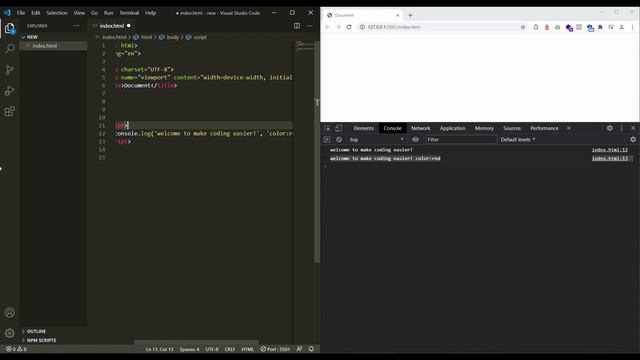Go forward in Chrome
640x360 pixels.
tap(338, 27)
